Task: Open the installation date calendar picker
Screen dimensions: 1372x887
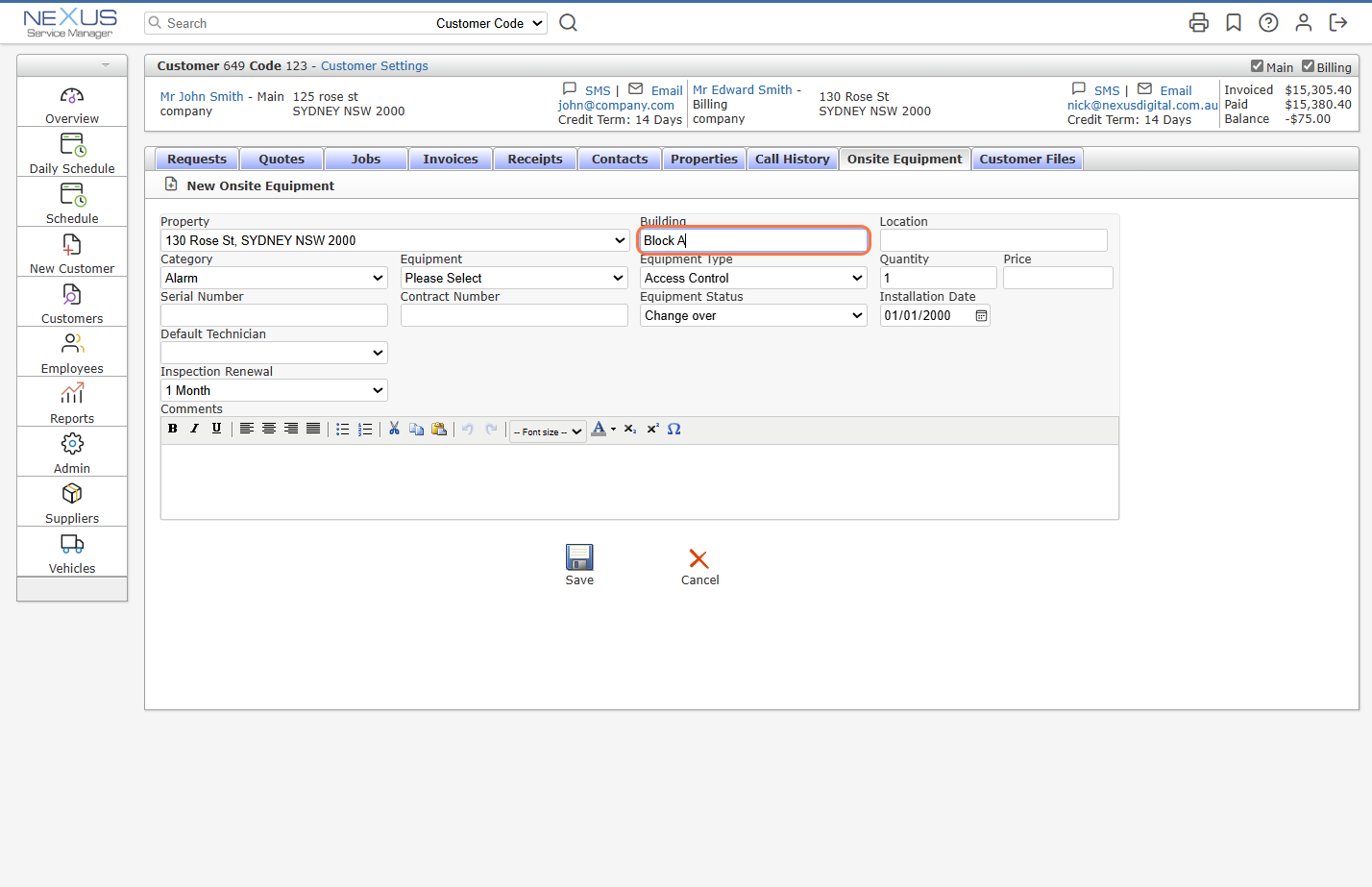Action: pos(981,315)
